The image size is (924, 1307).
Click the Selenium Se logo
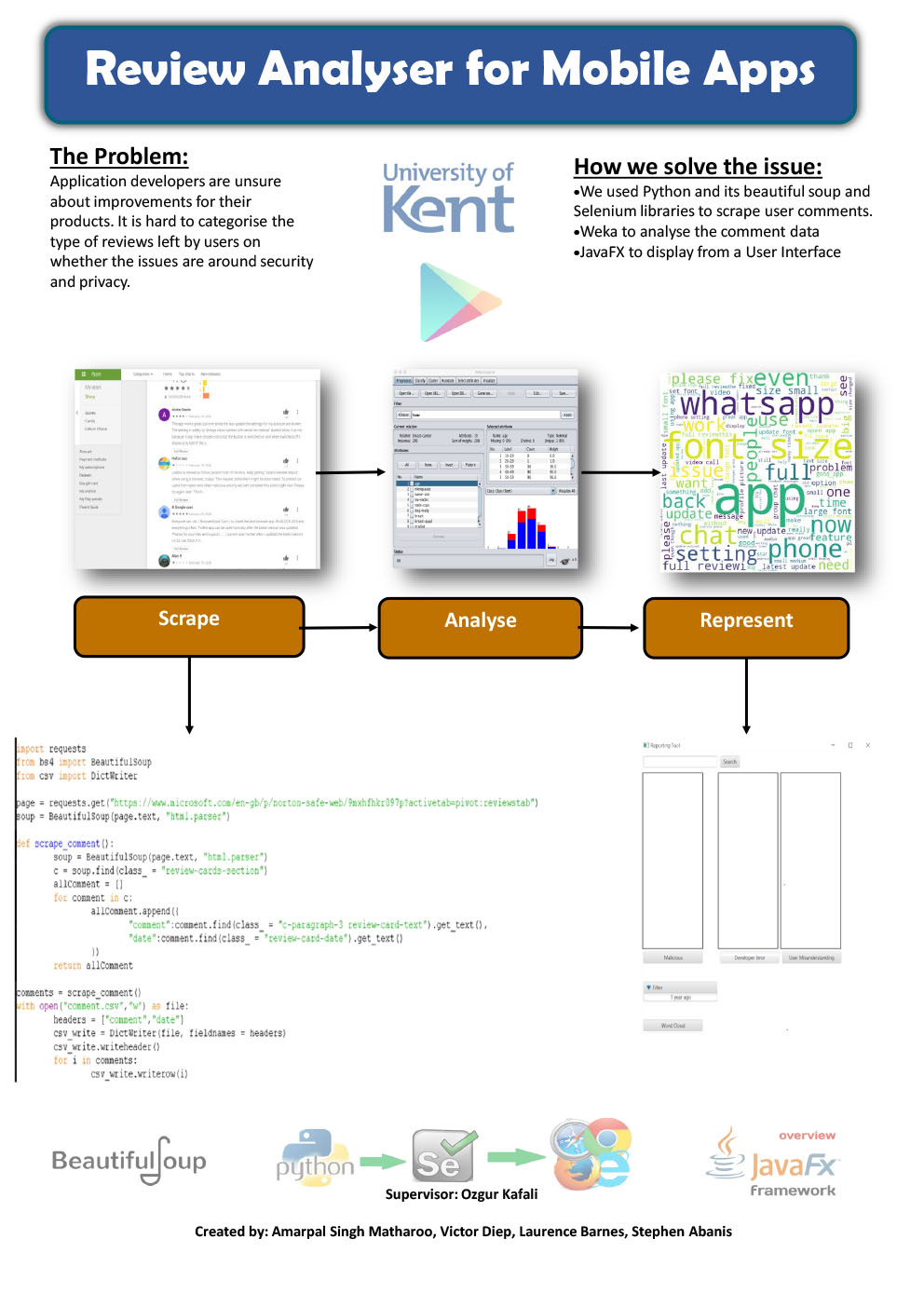(x=444, y=1156)
